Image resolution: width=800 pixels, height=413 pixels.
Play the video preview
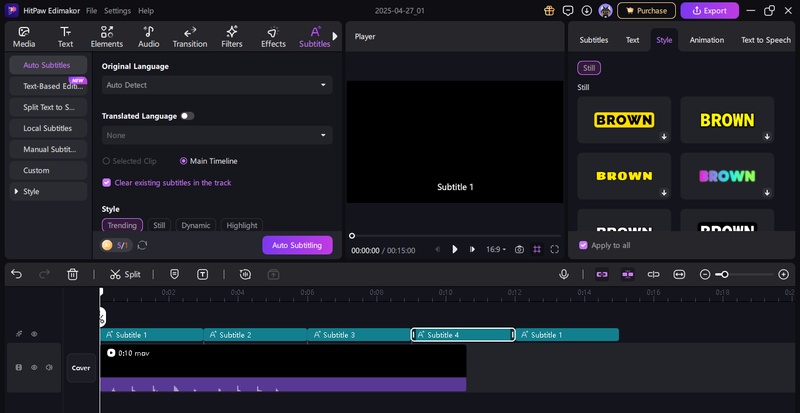coord(454,249)
